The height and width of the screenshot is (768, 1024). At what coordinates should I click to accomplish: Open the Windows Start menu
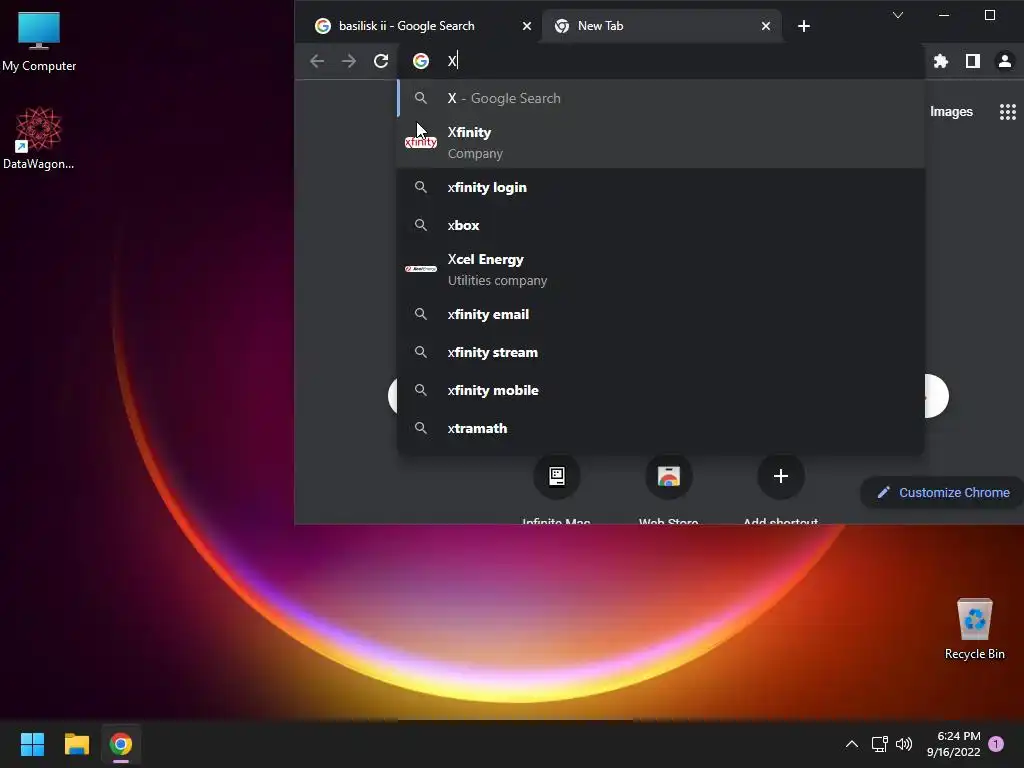[x=32, y=744]
